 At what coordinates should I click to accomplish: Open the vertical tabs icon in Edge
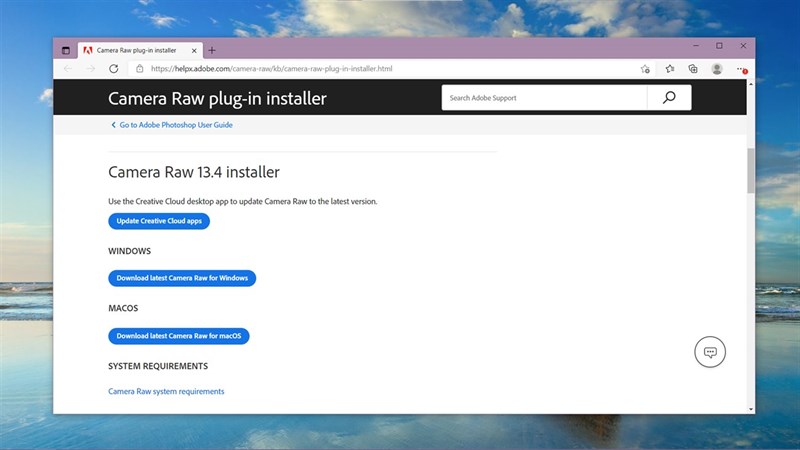pos(66,51)
